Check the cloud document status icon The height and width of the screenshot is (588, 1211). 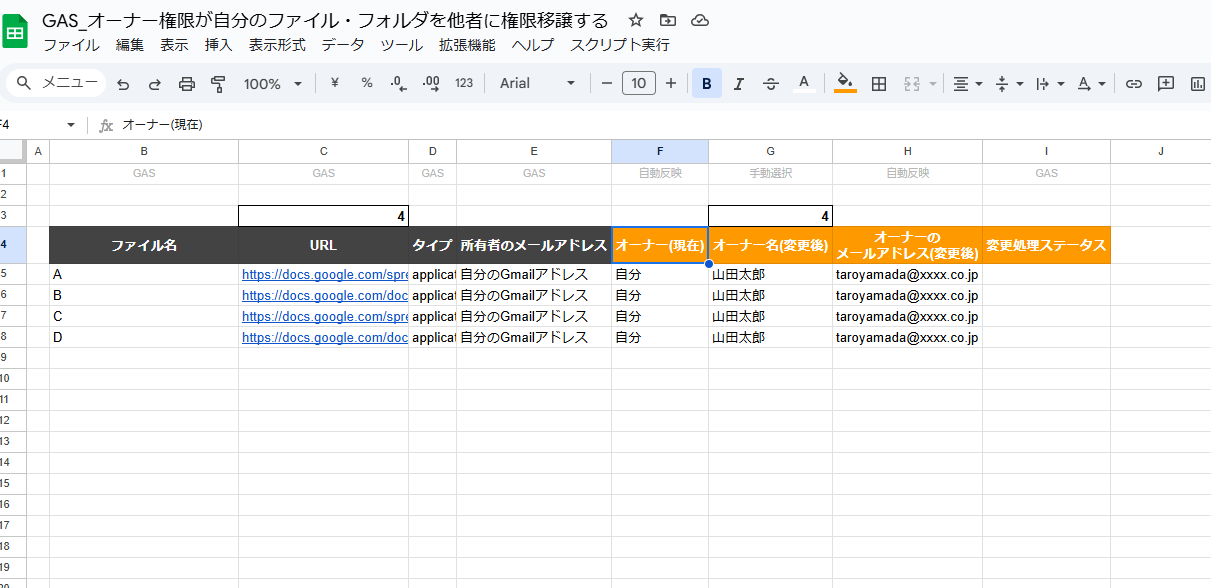700,20
